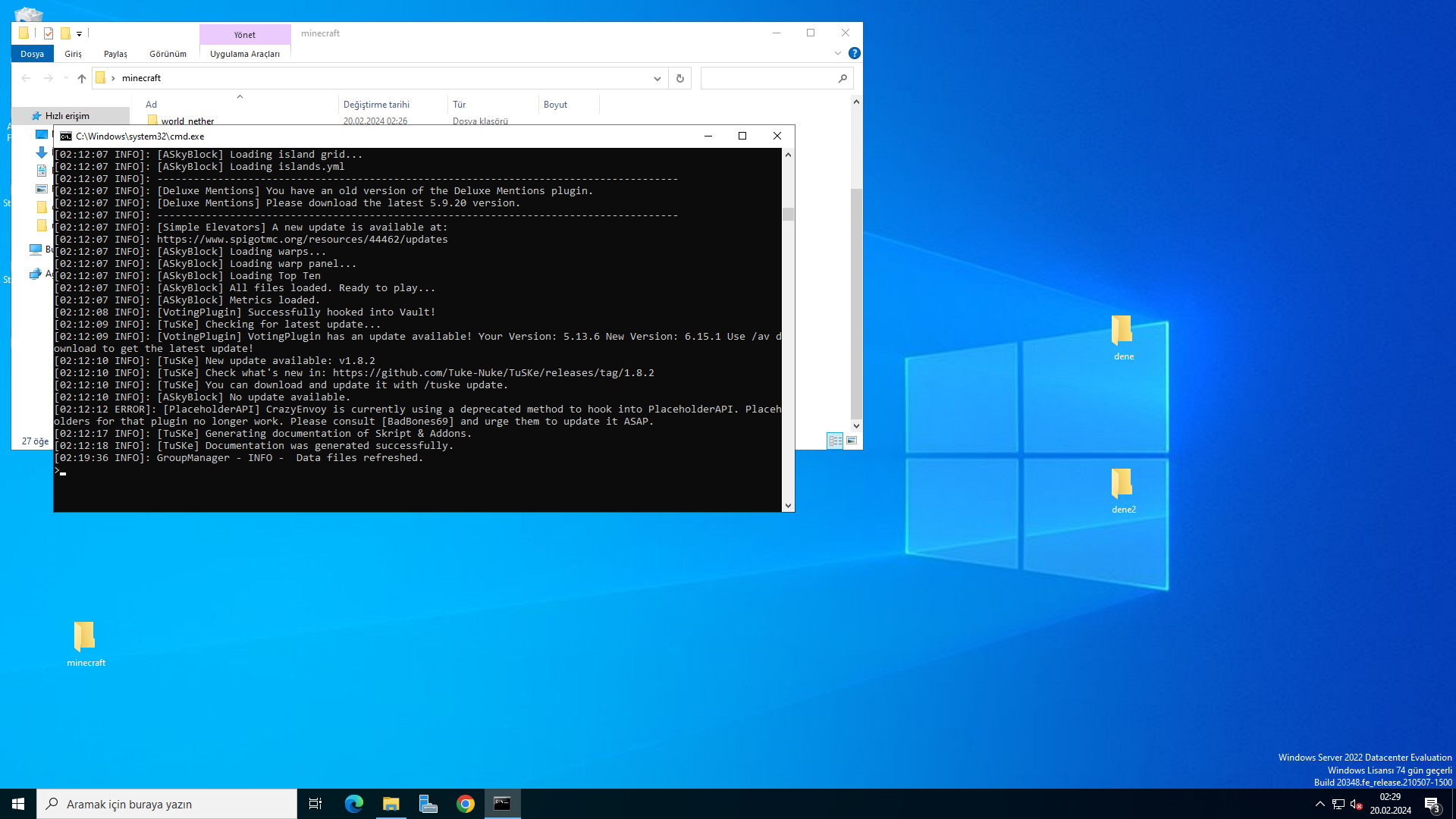
Task: Sort files by Değiştirme tarihi column
Action: tap(376, 105)
